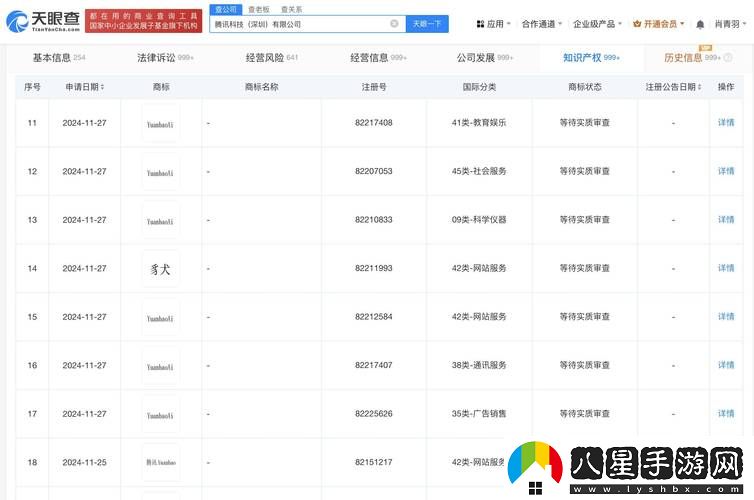Select registration number 82211993
The height and width of the screenshot is (500, 754).
pos(374,268)
